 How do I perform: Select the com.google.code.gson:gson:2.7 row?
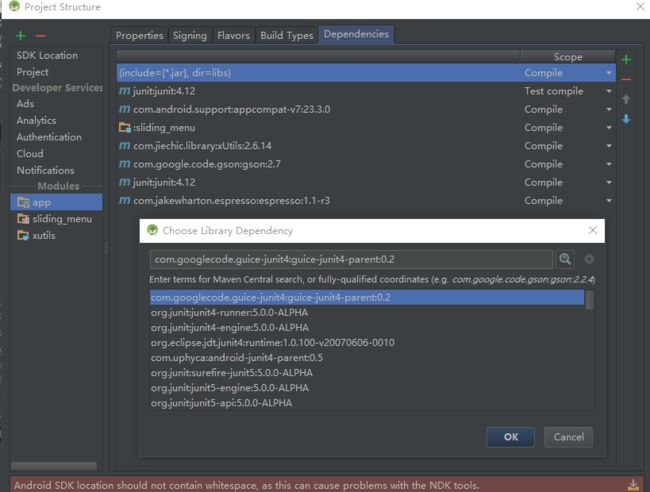[x=366, y=164]
